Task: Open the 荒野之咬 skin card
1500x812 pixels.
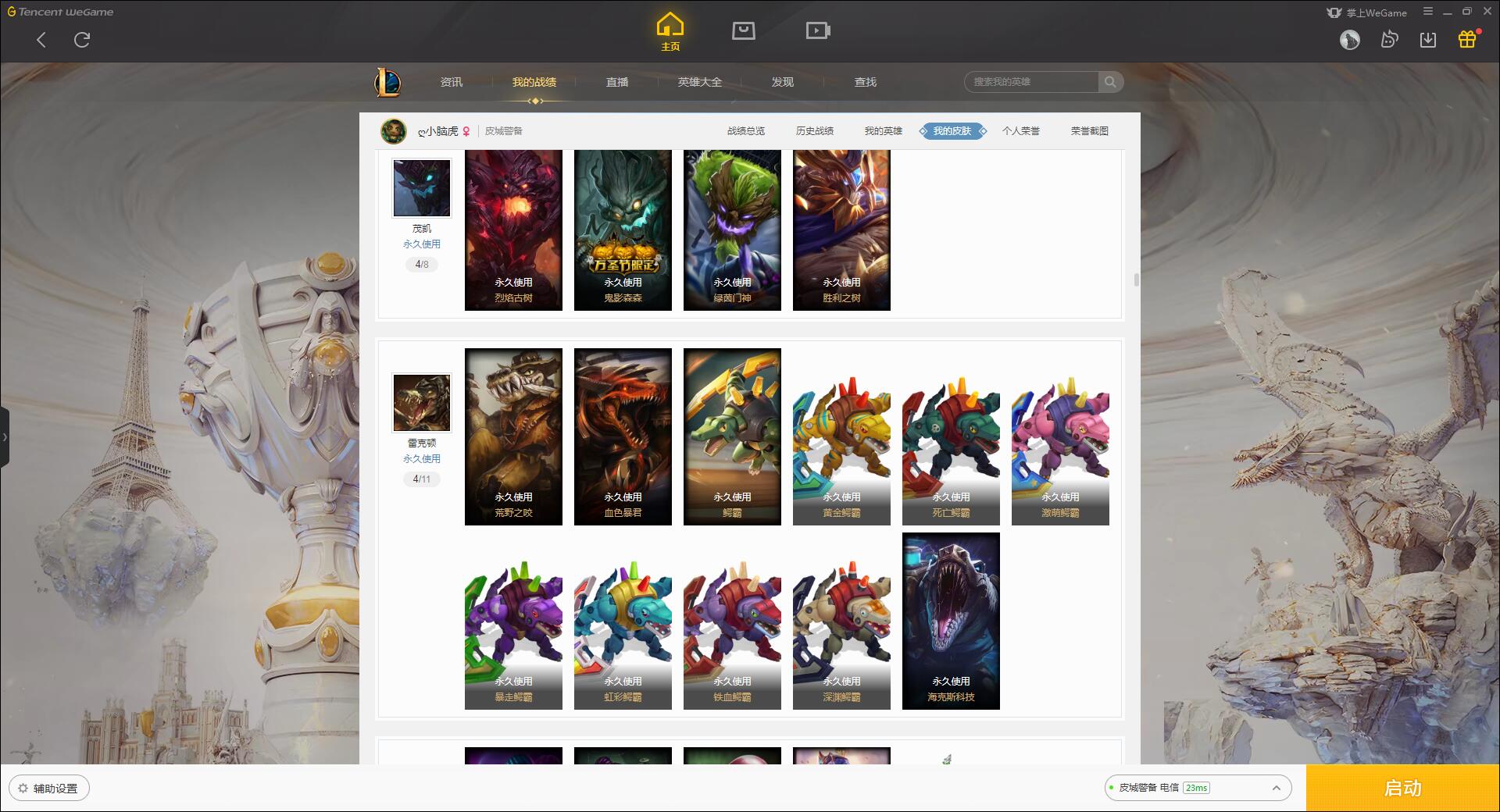Action: [x=513, y=437]
